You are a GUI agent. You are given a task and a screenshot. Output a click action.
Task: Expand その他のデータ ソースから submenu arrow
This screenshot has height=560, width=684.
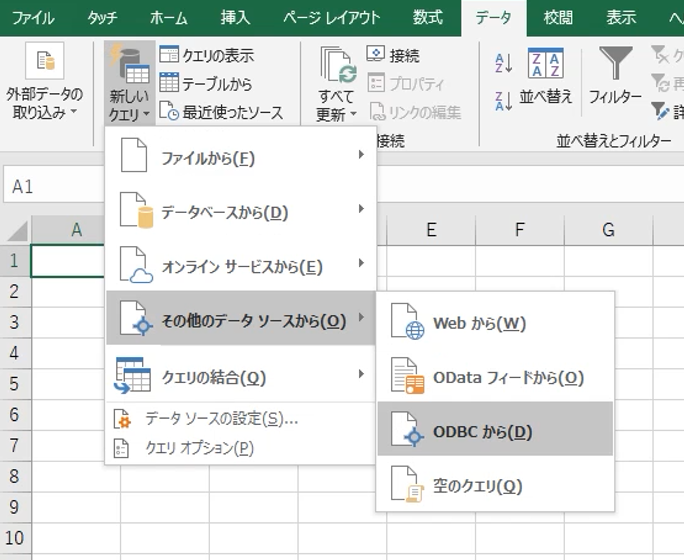(361, 317)
